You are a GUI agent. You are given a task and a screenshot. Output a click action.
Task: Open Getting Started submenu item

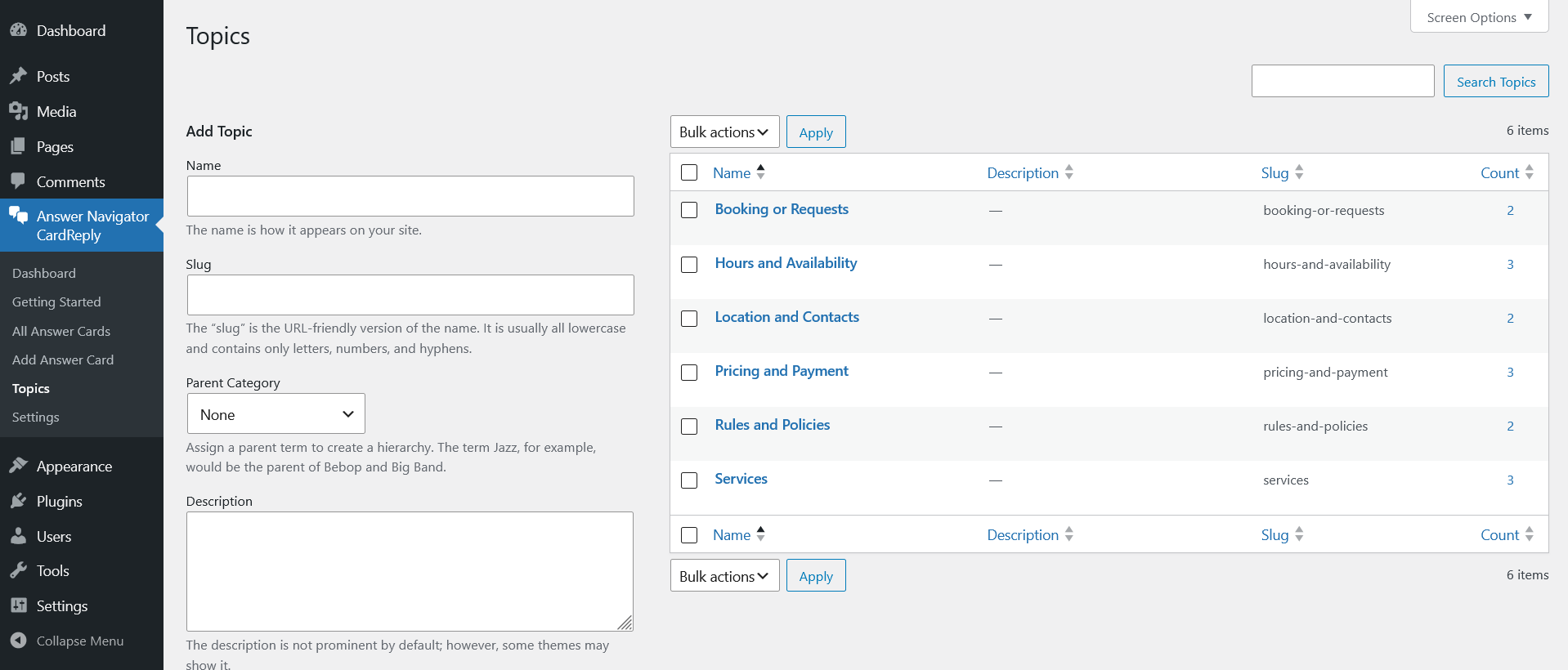(x=56, y=301)
